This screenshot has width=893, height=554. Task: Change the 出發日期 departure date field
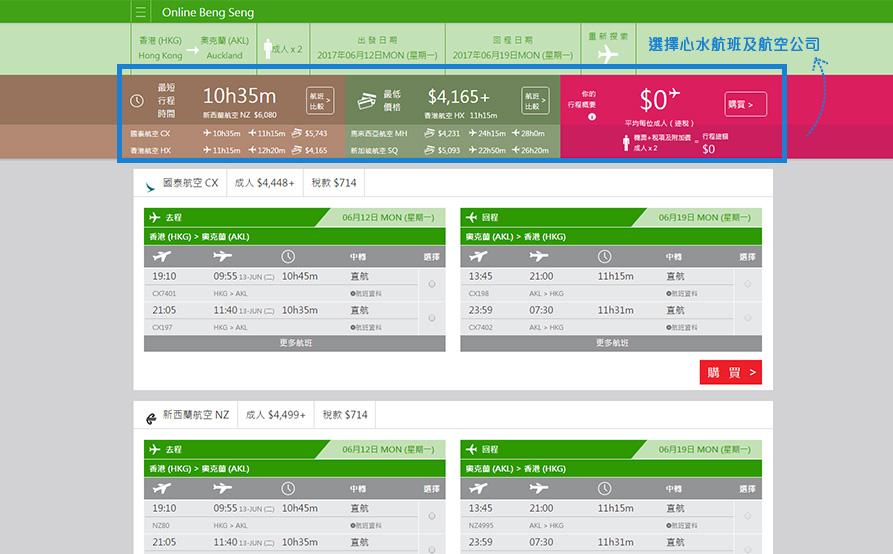[x=378, y=48]
